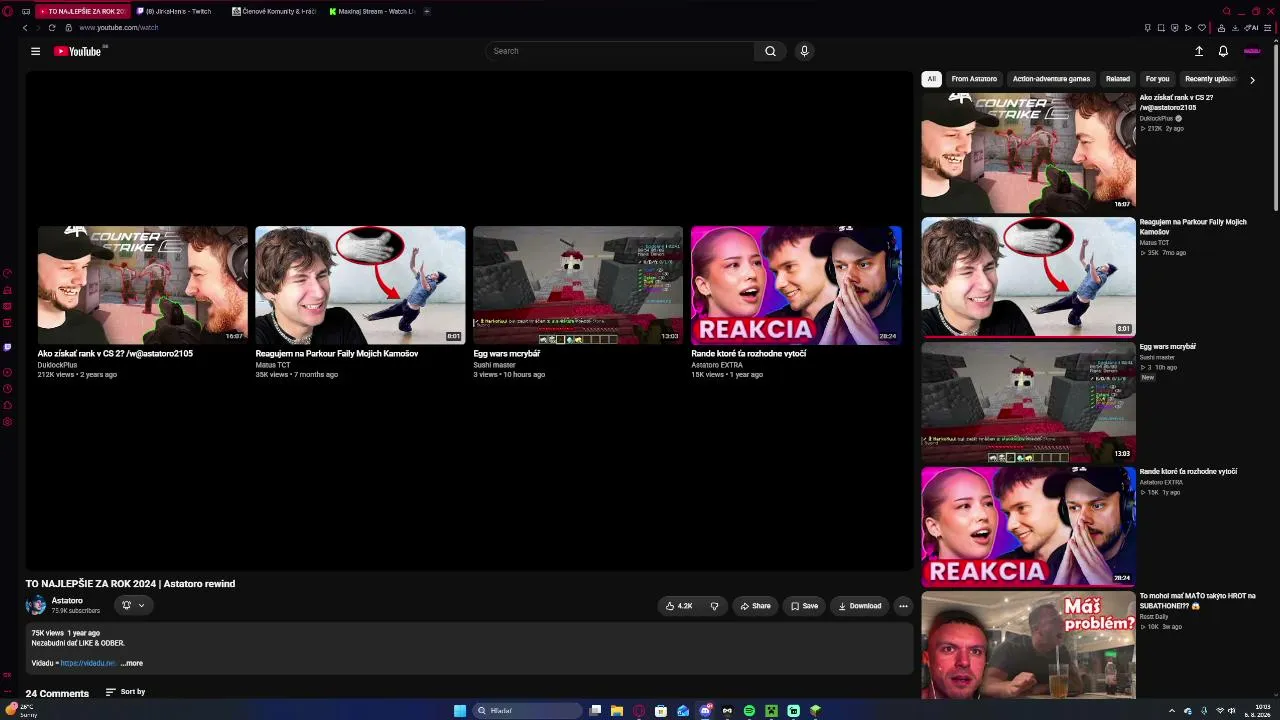Open Discord from the taskbar
1280x720 pixels.
tap(705, 711)
